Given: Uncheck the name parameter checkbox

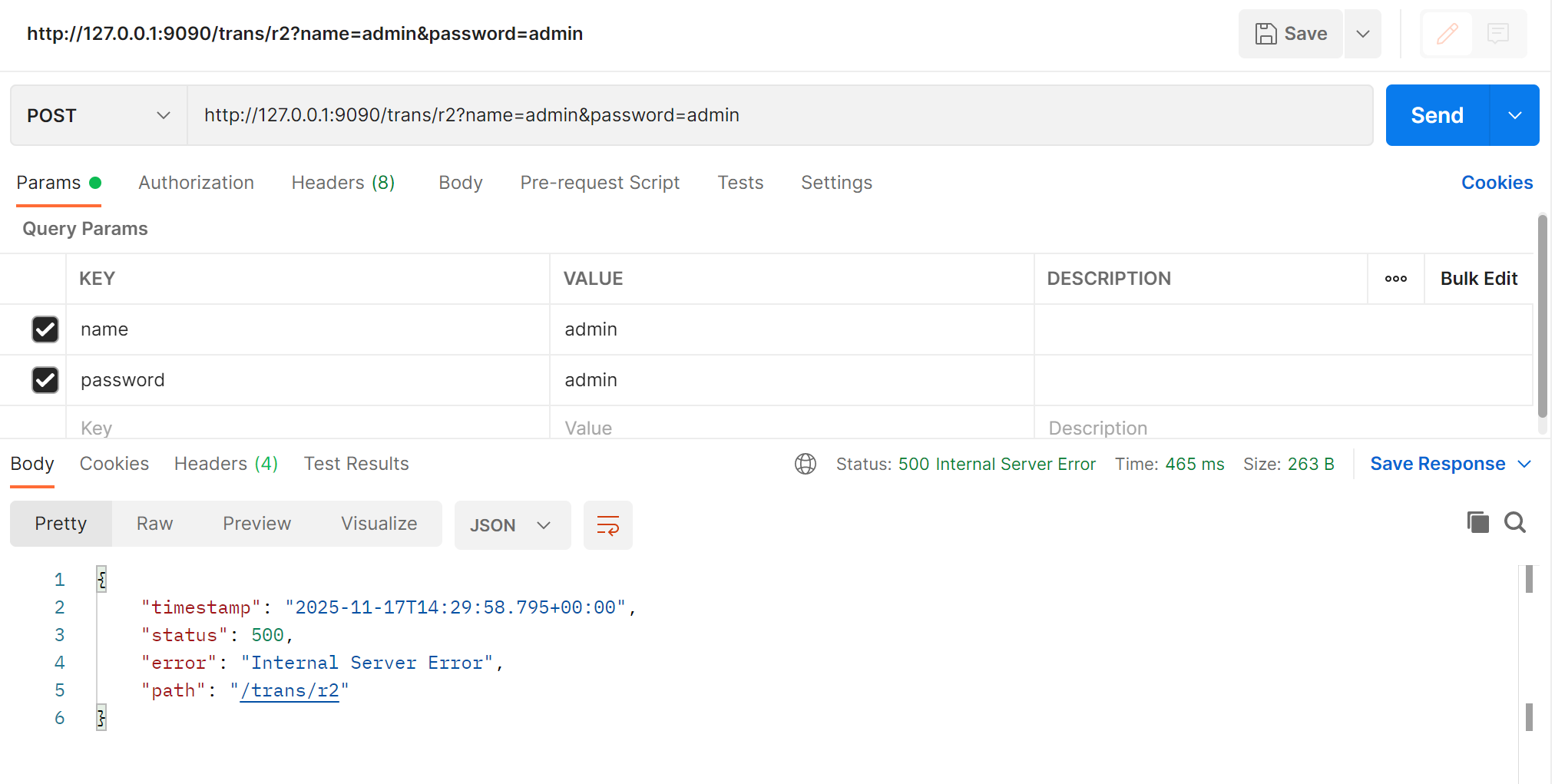Looking at the screenshot, I should 45,329.
